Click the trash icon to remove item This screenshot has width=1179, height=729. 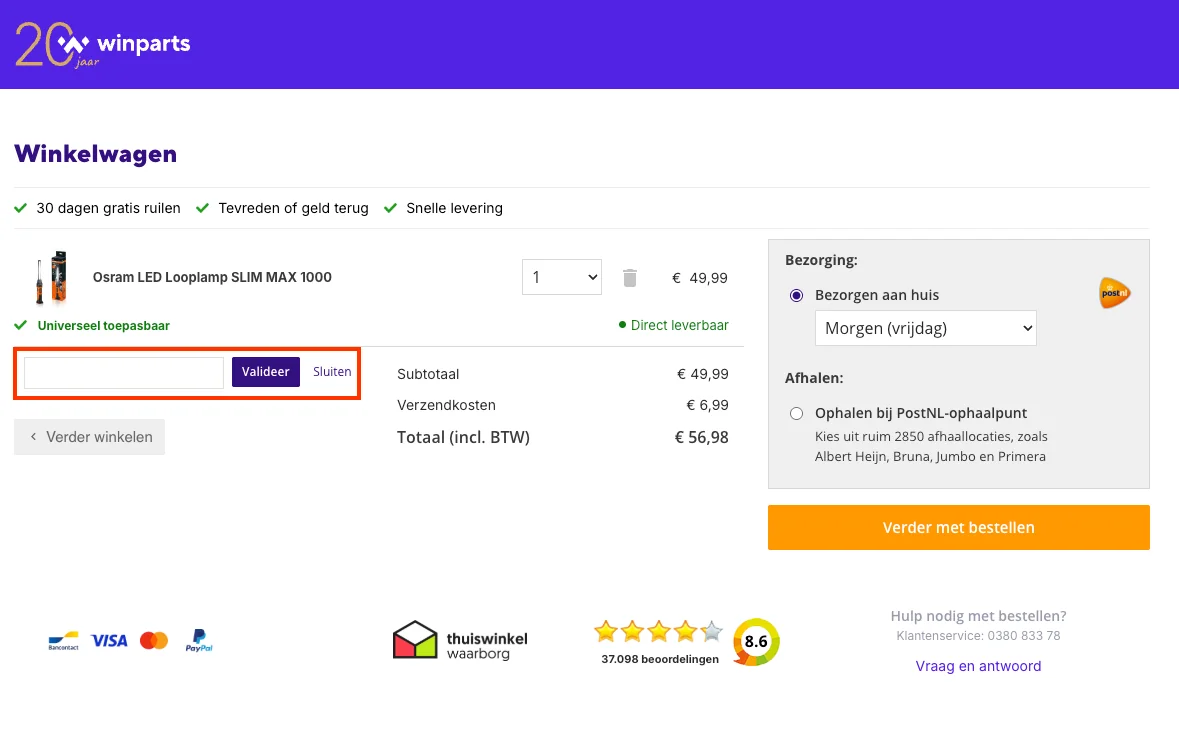630,277
